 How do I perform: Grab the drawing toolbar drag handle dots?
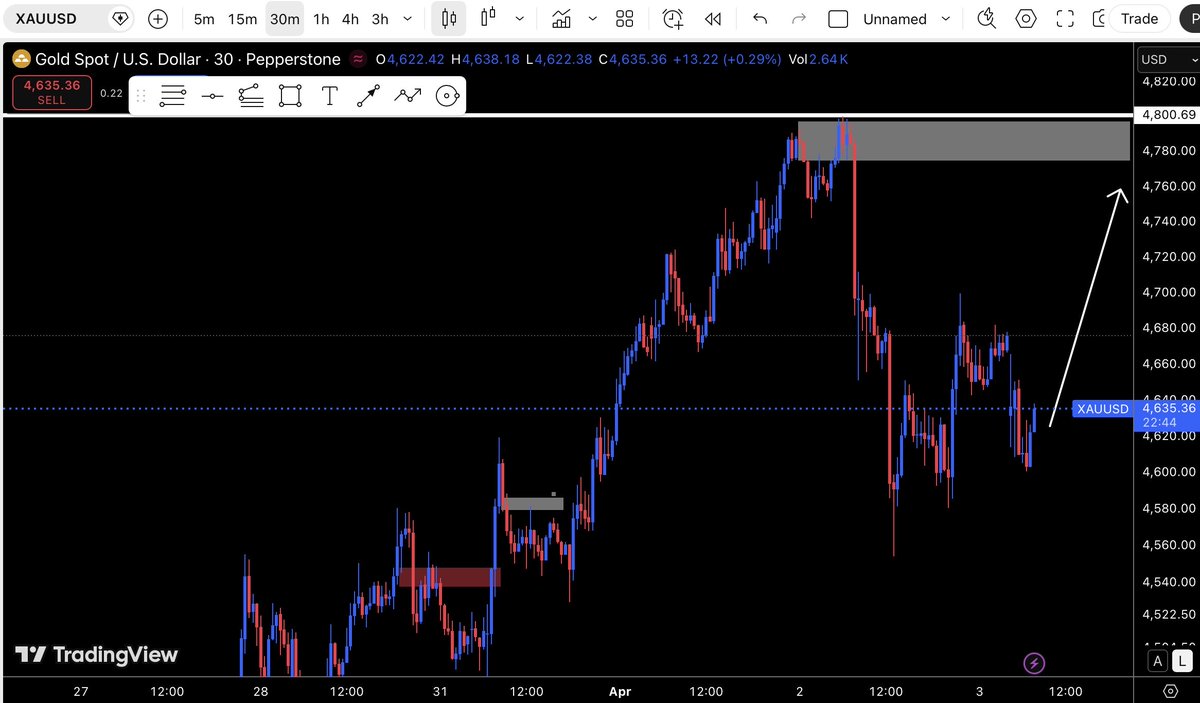tap(142, 96)
